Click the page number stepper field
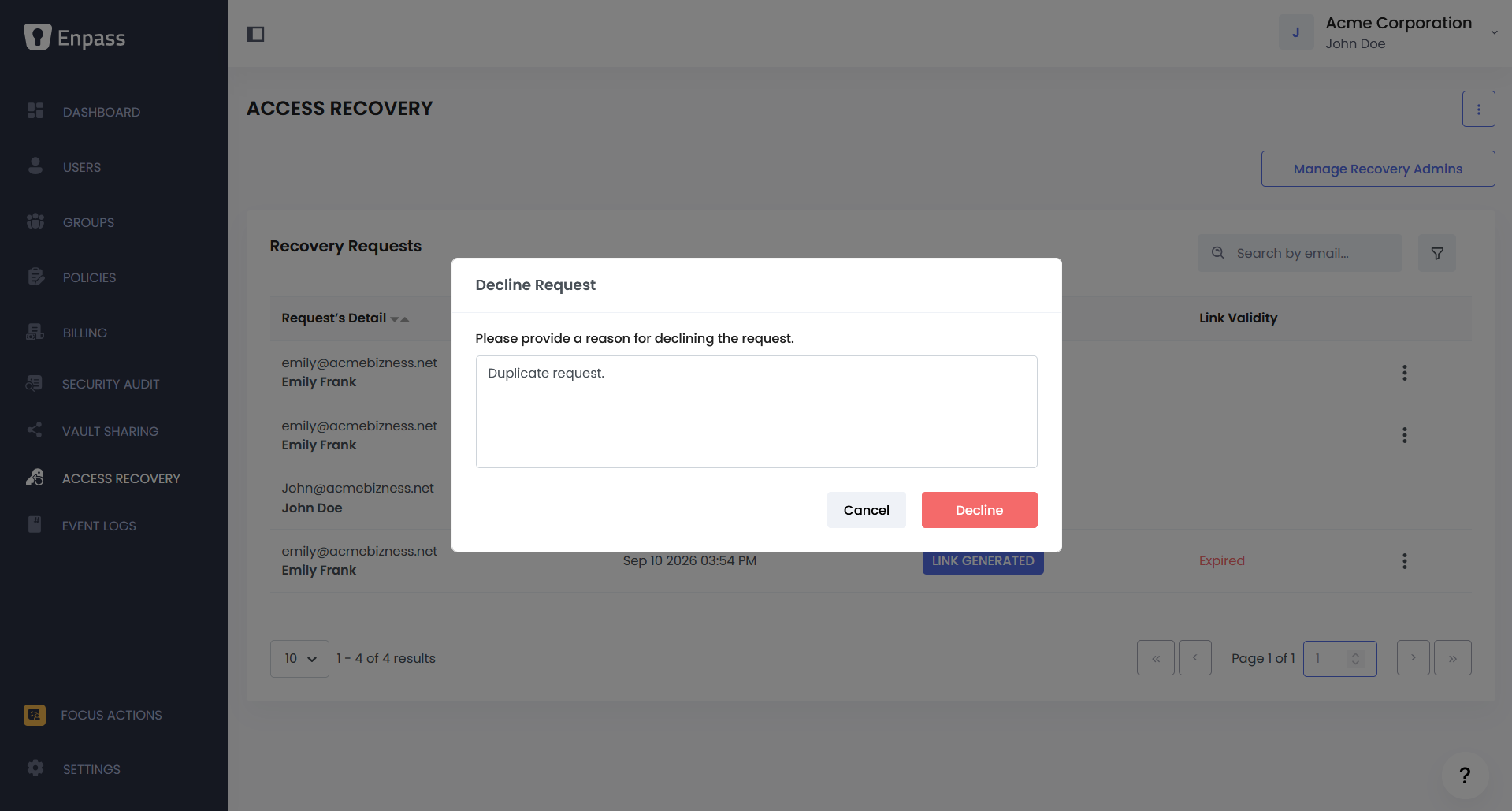The width and height of the screenshot is (1512, 811). point(1340,659)
